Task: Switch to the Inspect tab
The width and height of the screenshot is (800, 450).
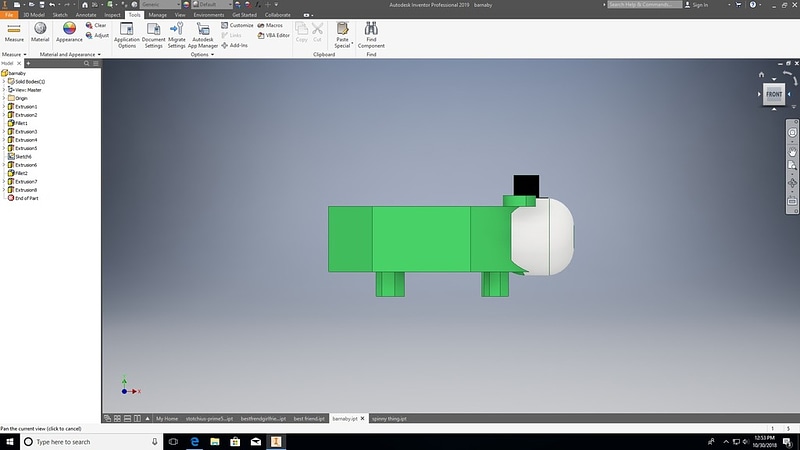Action: click(112, 15)
